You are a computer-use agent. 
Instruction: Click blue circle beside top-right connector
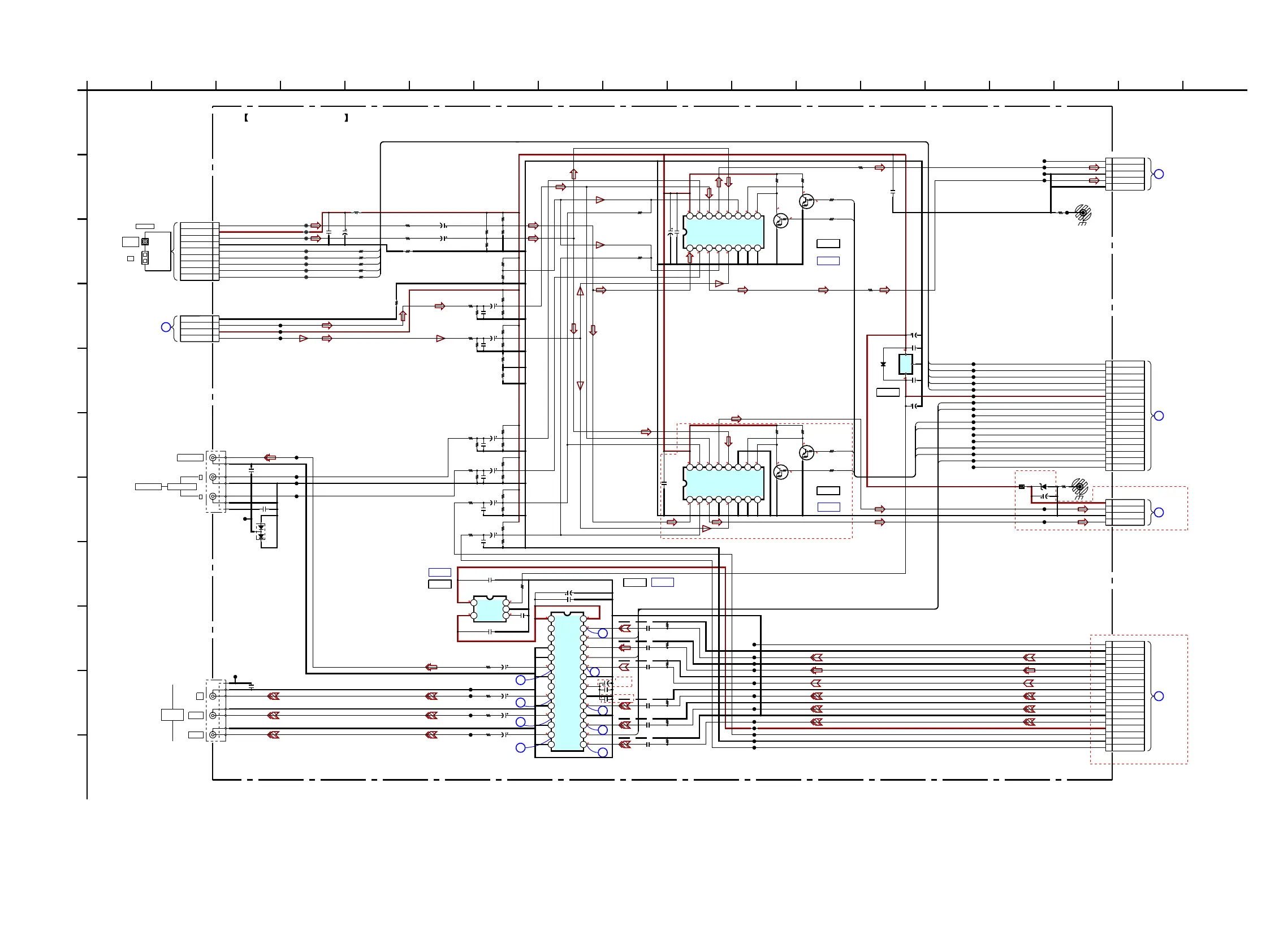[x=1159, y=174]
